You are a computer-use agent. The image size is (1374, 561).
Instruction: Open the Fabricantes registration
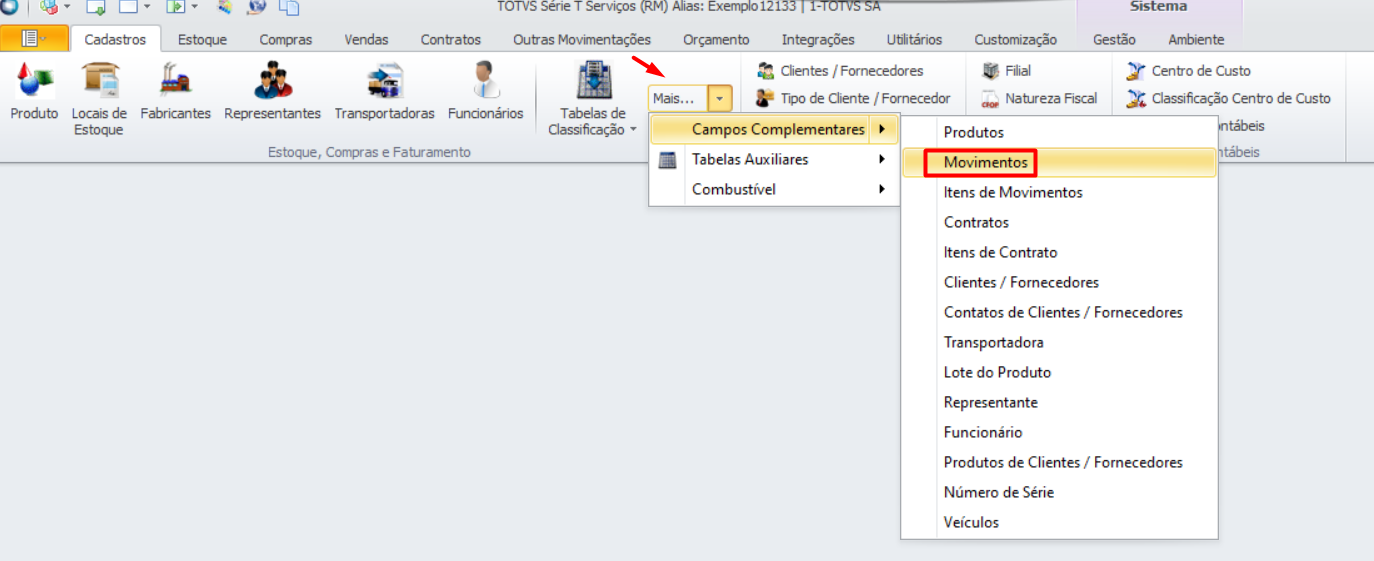click(x=176, y=92)
